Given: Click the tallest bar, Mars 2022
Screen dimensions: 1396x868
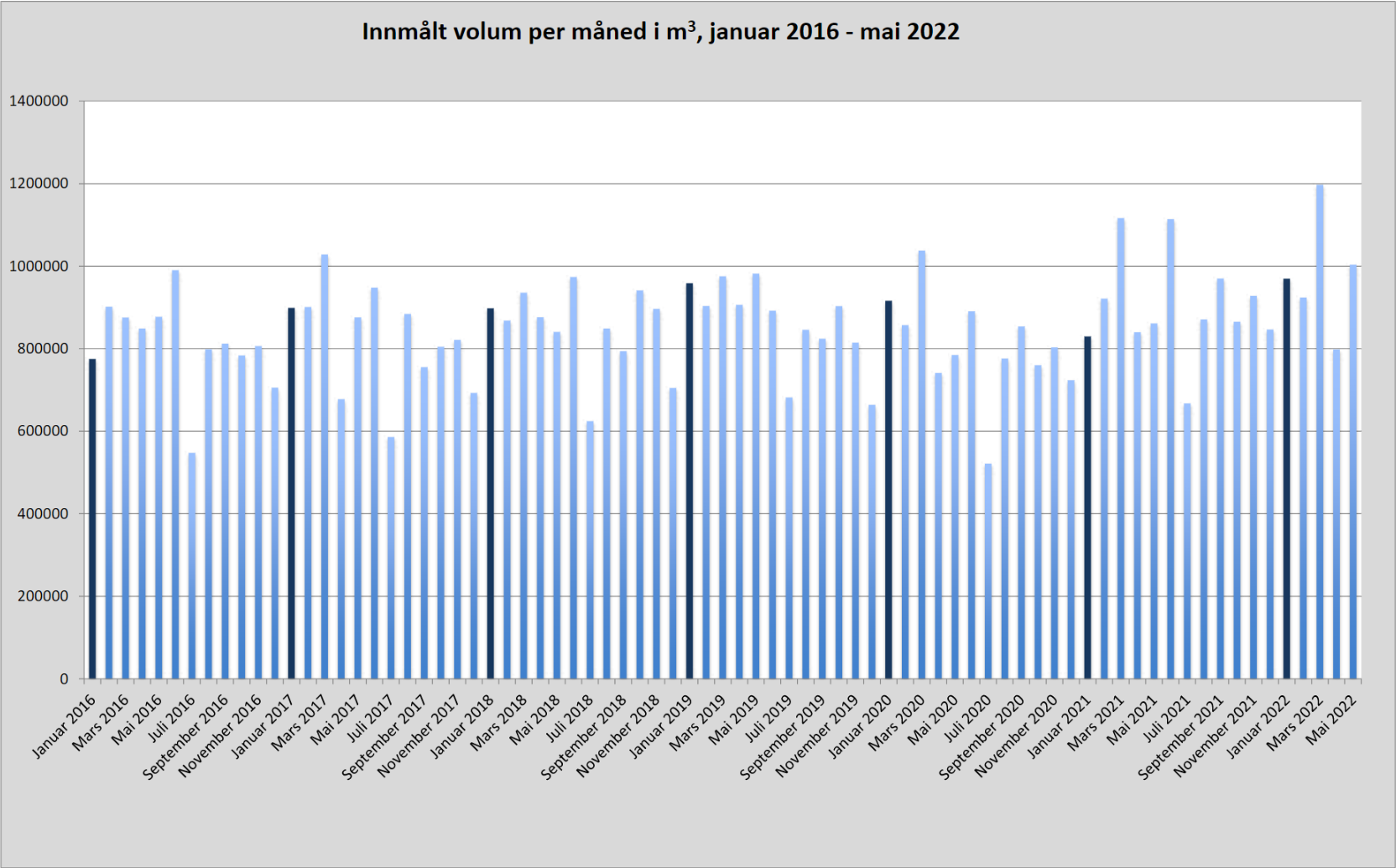Looking at the screenshot, I should point(1320,432).
